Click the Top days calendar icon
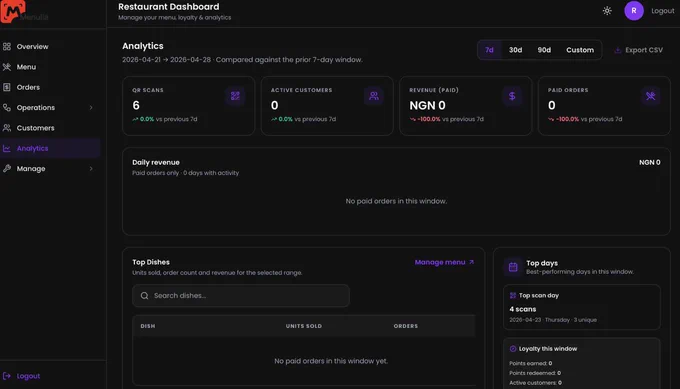The width and height of the screenshot is (680, 389). [x=513, y=267]
